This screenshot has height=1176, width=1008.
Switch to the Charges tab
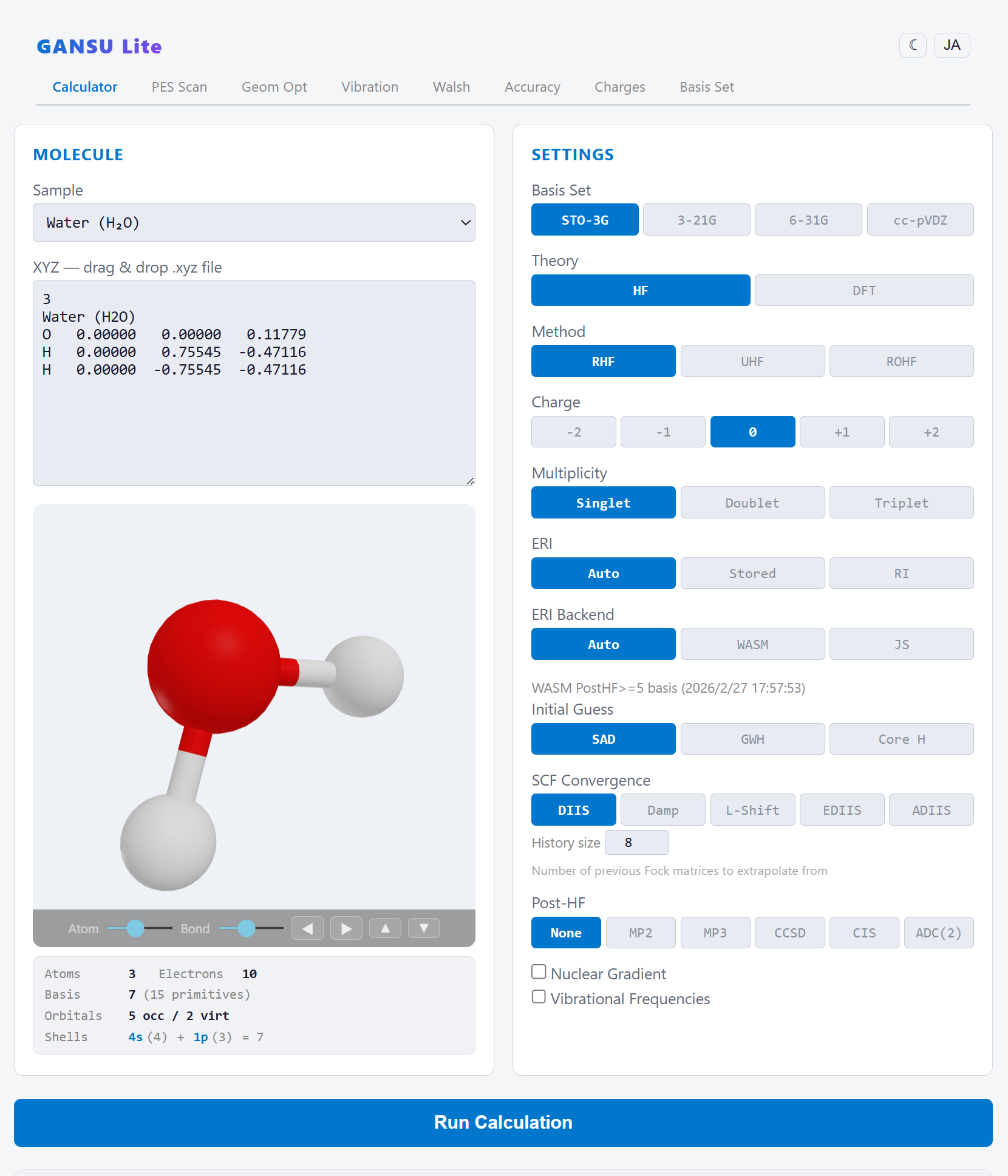click(619, 87)
